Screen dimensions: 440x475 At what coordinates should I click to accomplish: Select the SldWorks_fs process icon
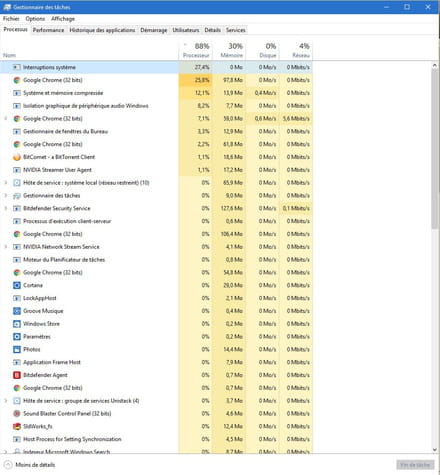click(x=17, y=427)
